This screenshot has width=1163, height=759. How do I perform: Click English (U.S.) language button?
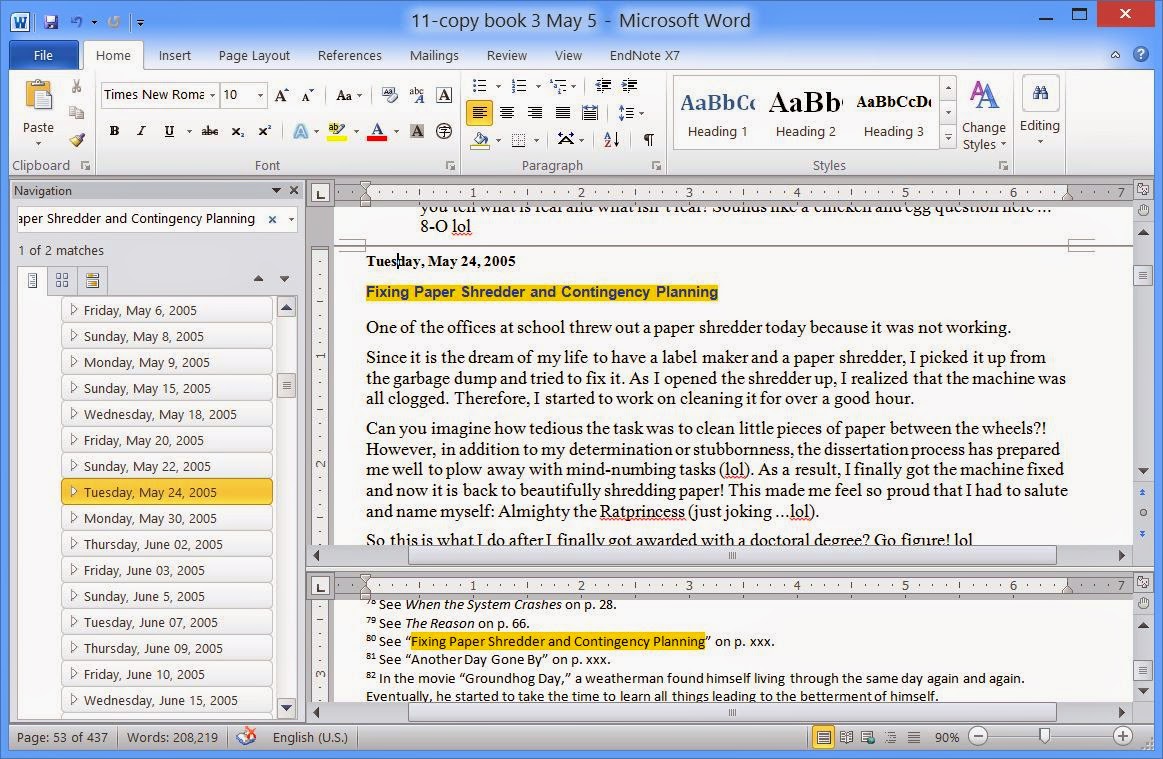coord(310,737)
